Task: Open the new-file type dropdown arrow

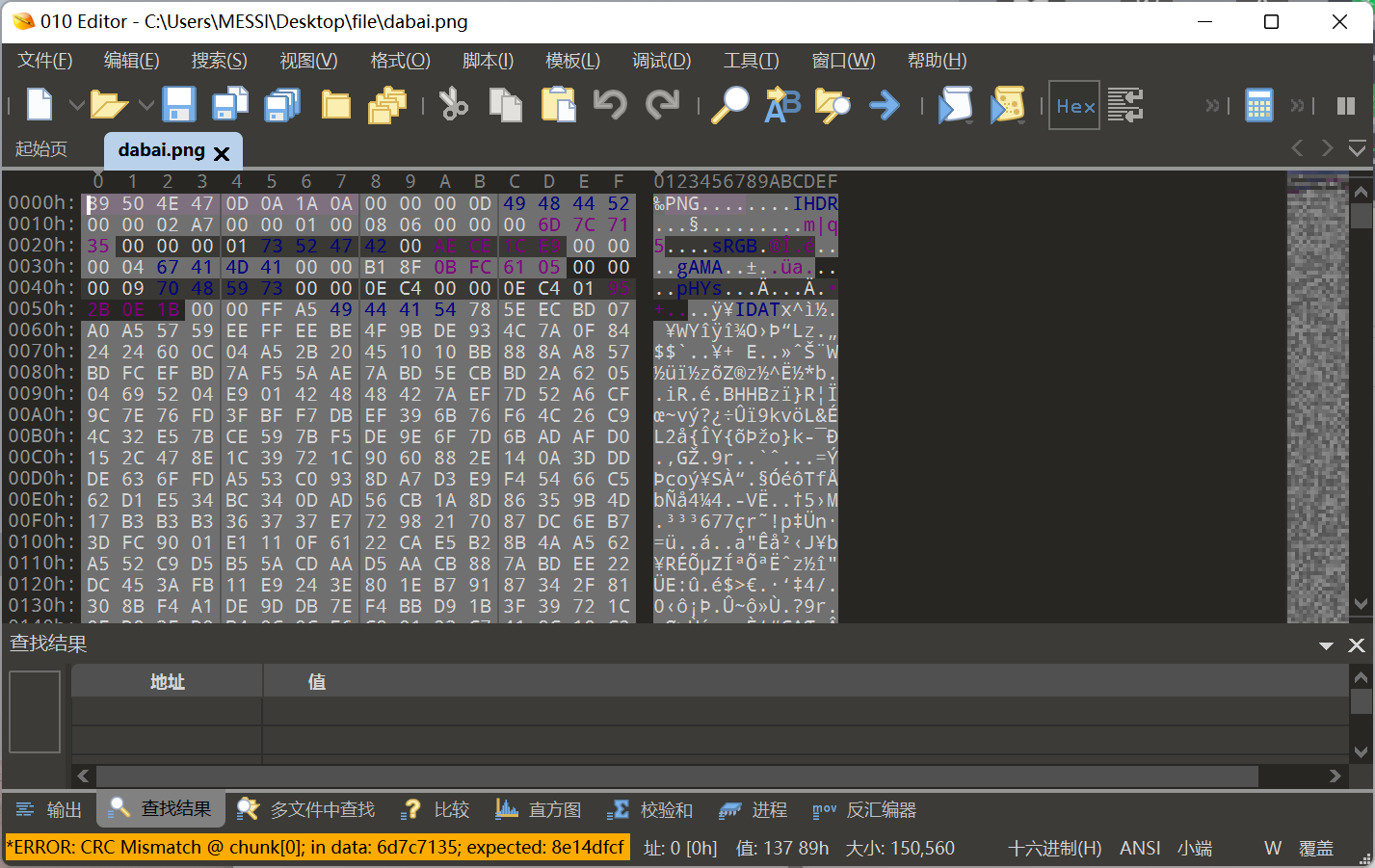Action: 76,104
